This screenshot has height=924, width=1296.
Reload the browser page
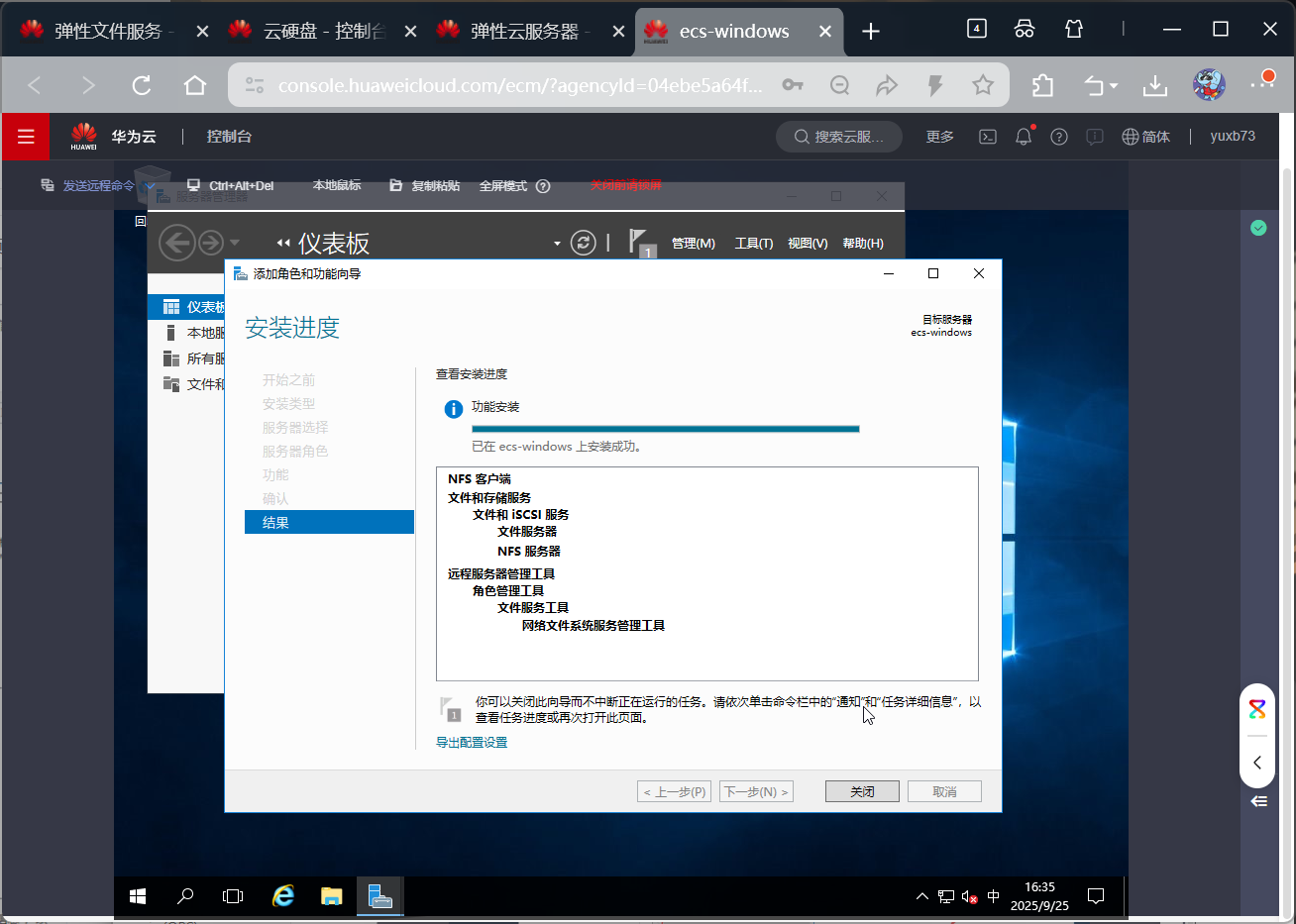142,85
